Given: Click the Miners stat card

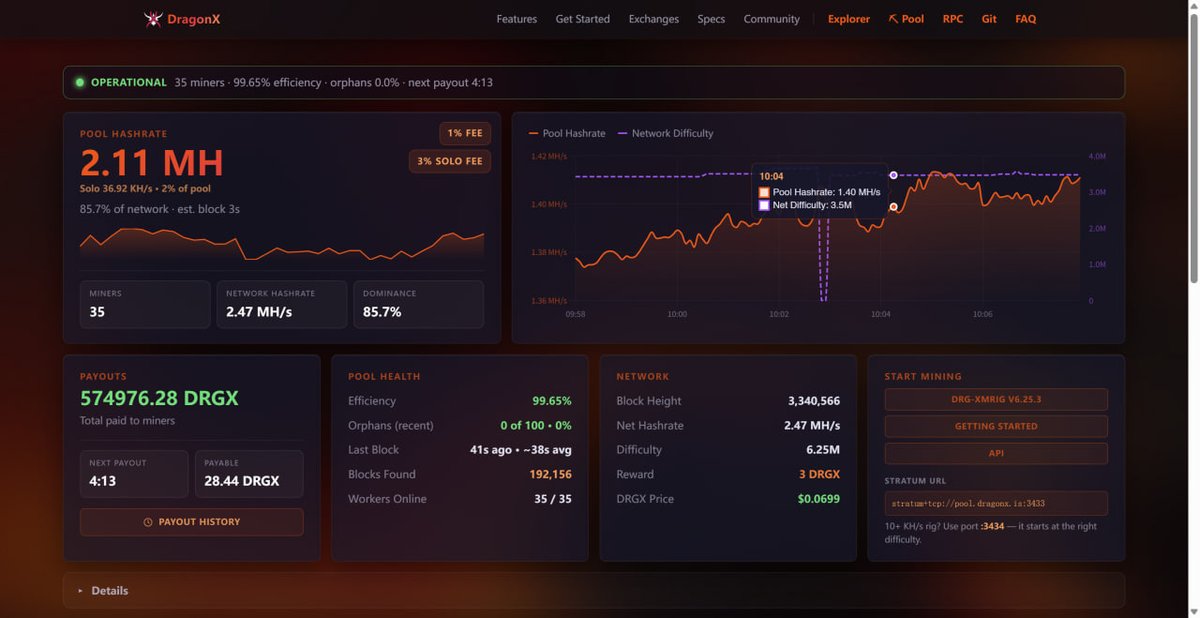Looking at the screenshot, I should click(x=145, y=304).
